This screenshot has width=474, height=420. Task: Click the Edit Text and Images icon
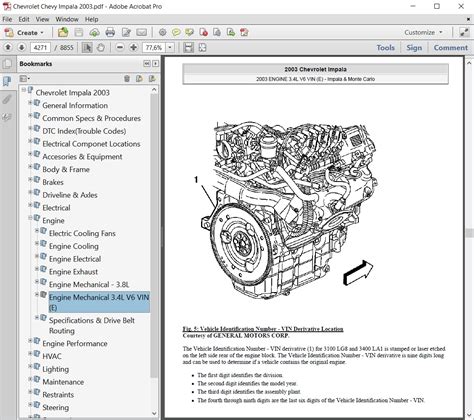126,32
